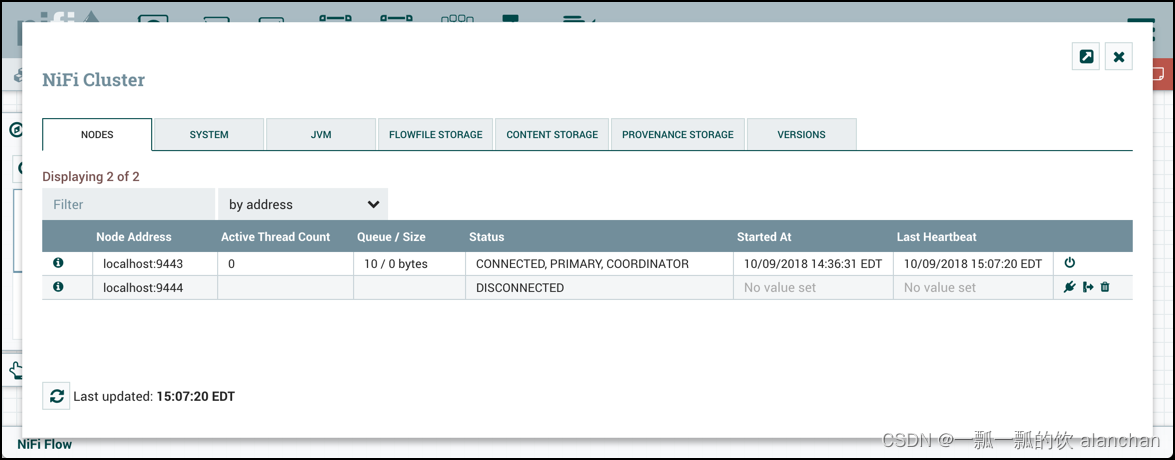Open the Content Storage tab

[x=552, y=135]
